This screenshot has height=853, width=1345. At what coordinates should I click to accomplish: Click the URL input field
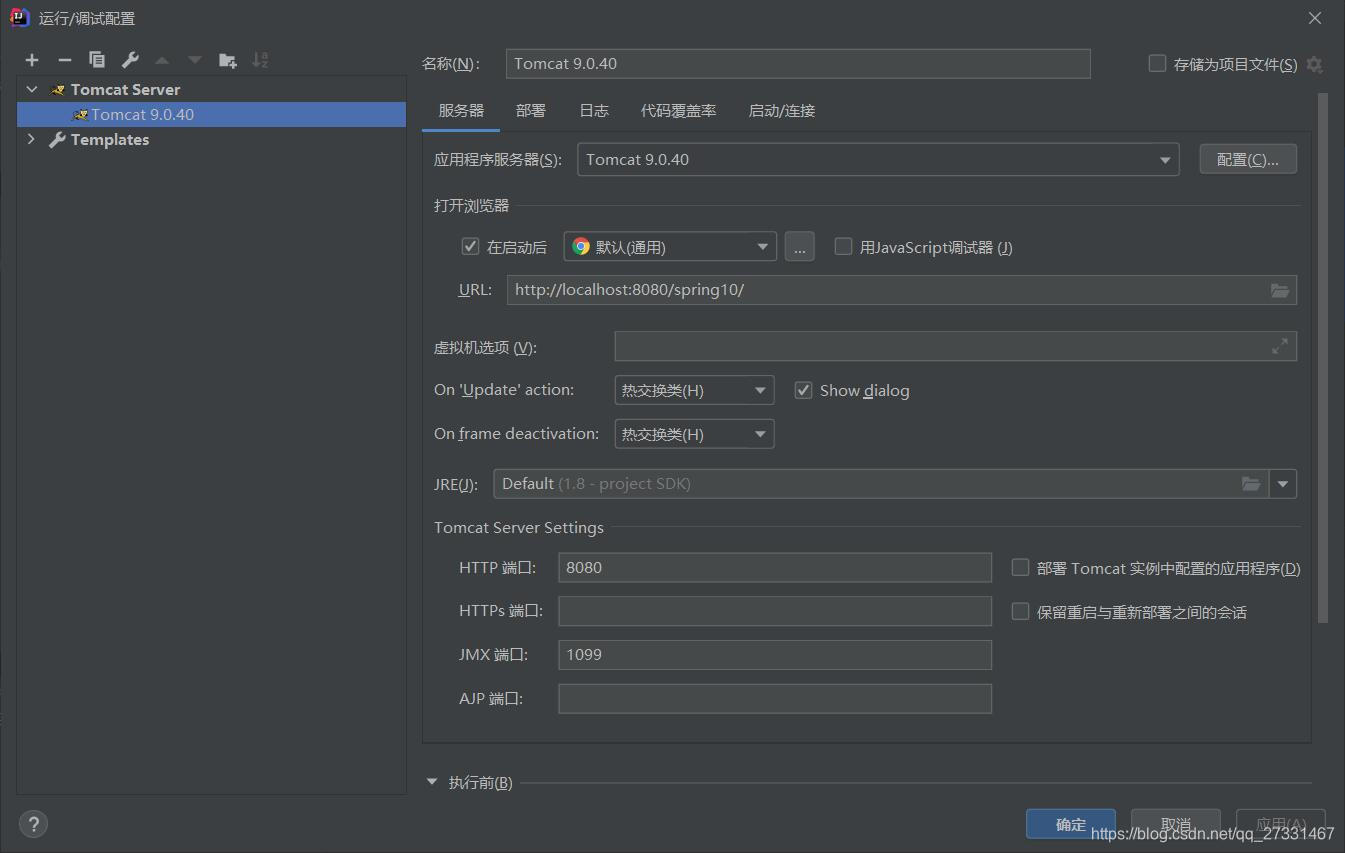click(x=902, y=290)
